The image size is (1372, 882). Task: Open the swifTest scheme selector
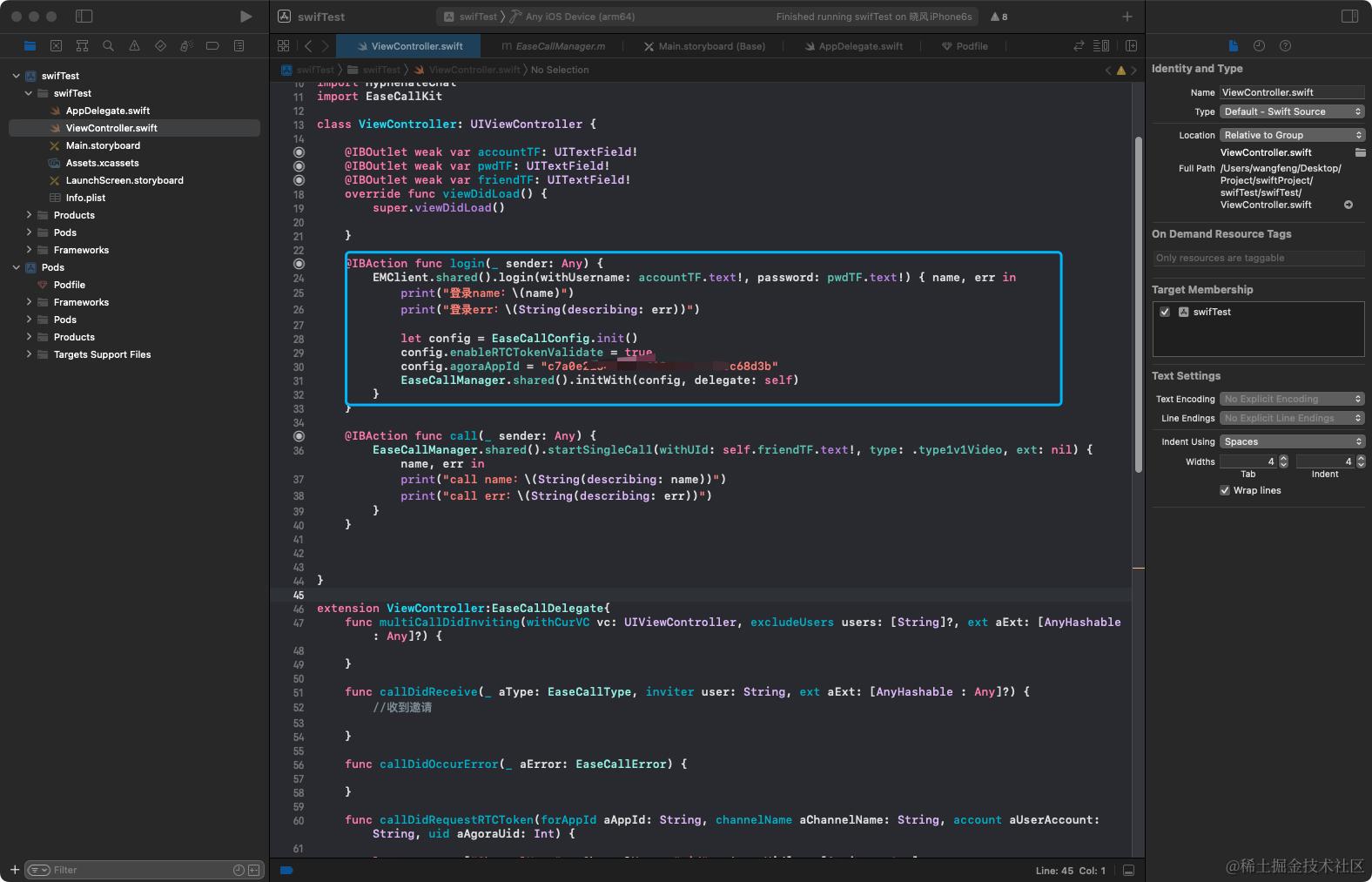click(470, 17)
